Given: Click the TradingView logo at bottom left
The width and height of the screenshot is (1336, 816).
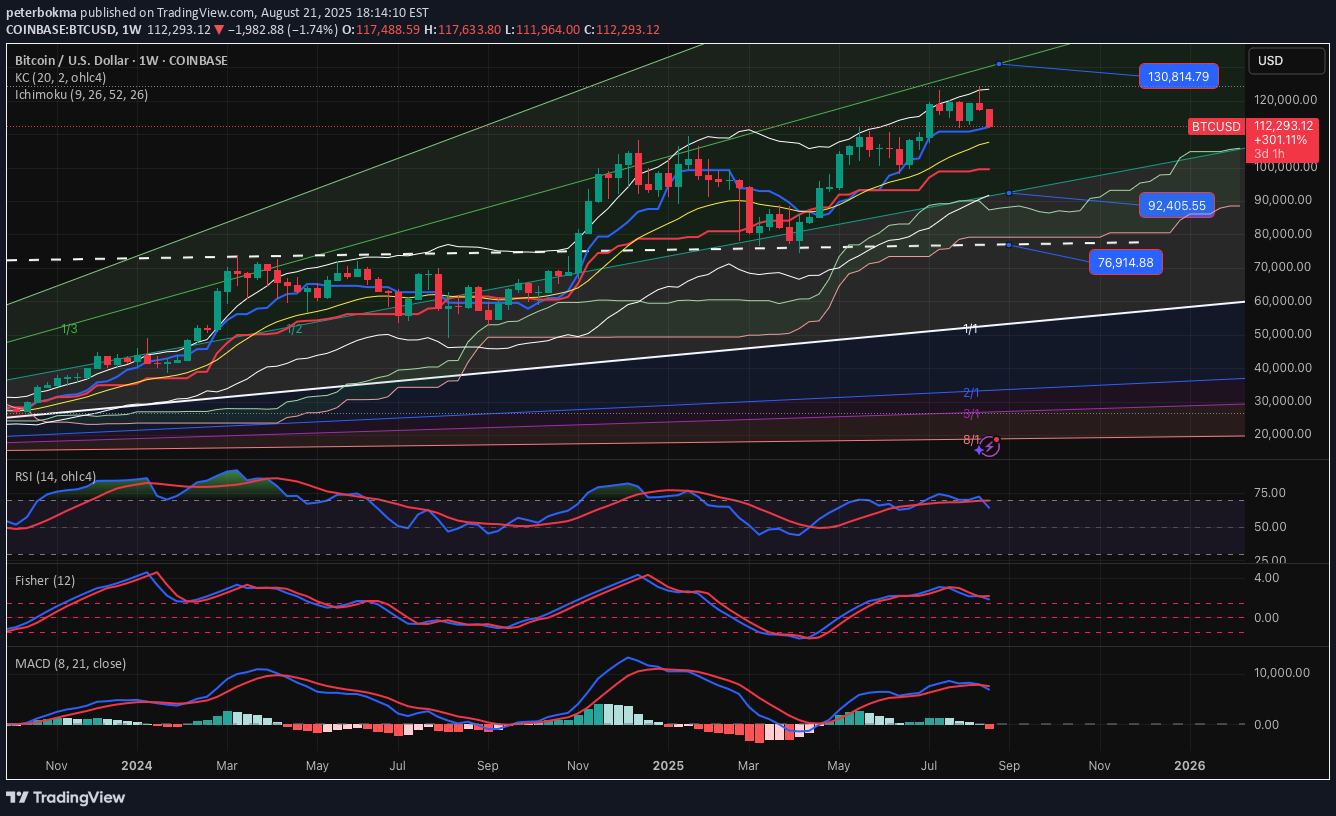Looking at the screenshot, I should point(66,797).
